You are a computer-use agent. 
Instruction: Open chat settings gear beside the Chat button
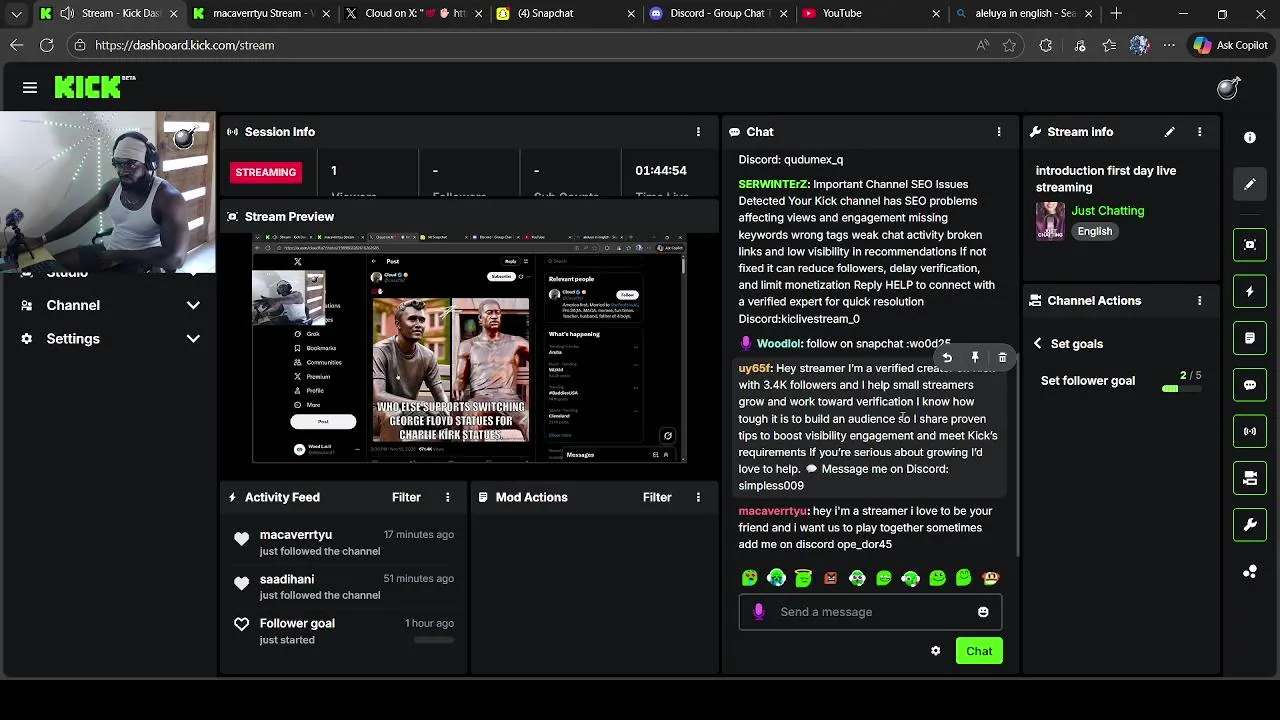point(935,651)
